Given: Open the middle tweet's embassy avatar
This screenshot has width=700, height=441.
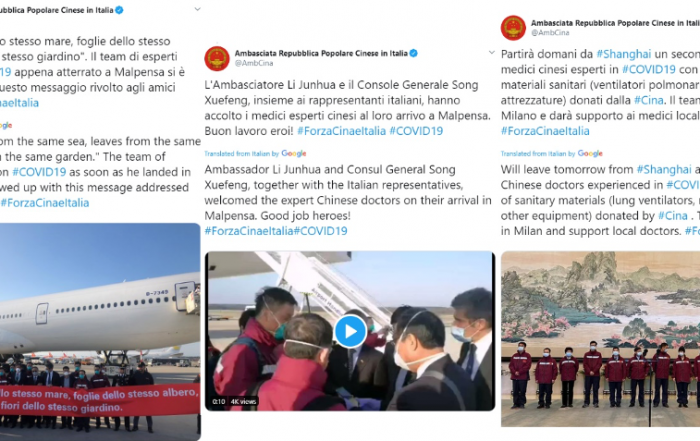Looking at the screenshot, I should tap(217, 58).
